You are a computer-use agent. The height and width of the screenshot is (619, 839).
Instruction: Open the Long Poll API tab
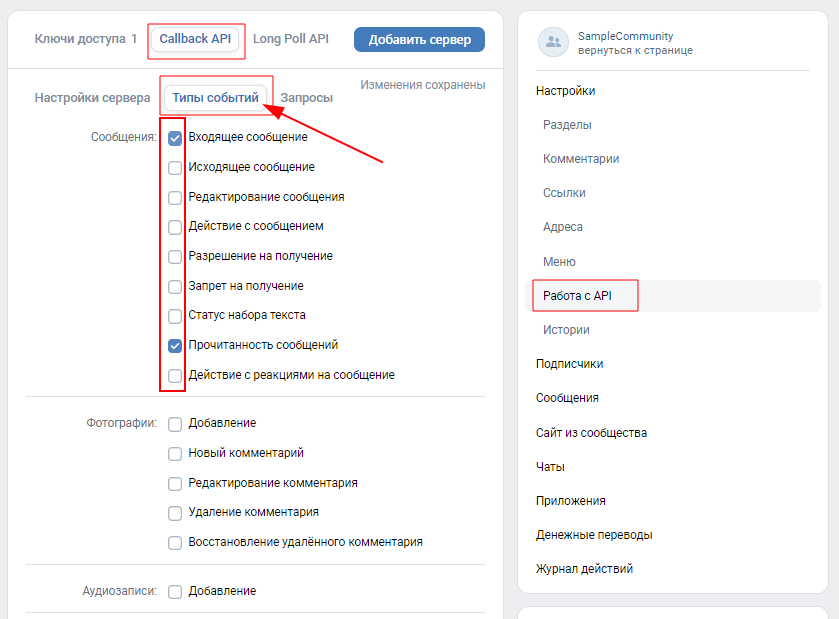(291, 39)
